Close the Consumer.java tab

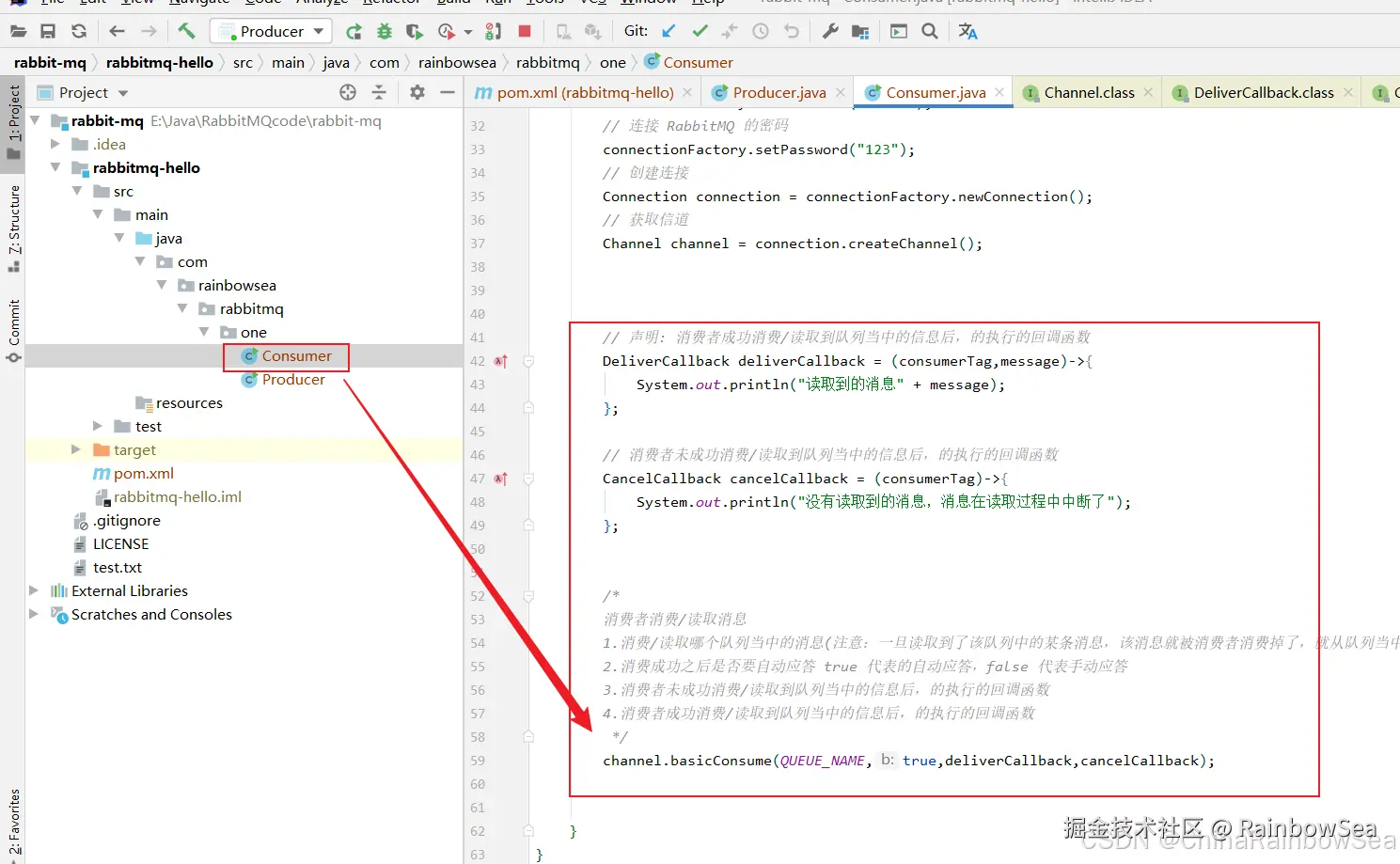(999, 92)
